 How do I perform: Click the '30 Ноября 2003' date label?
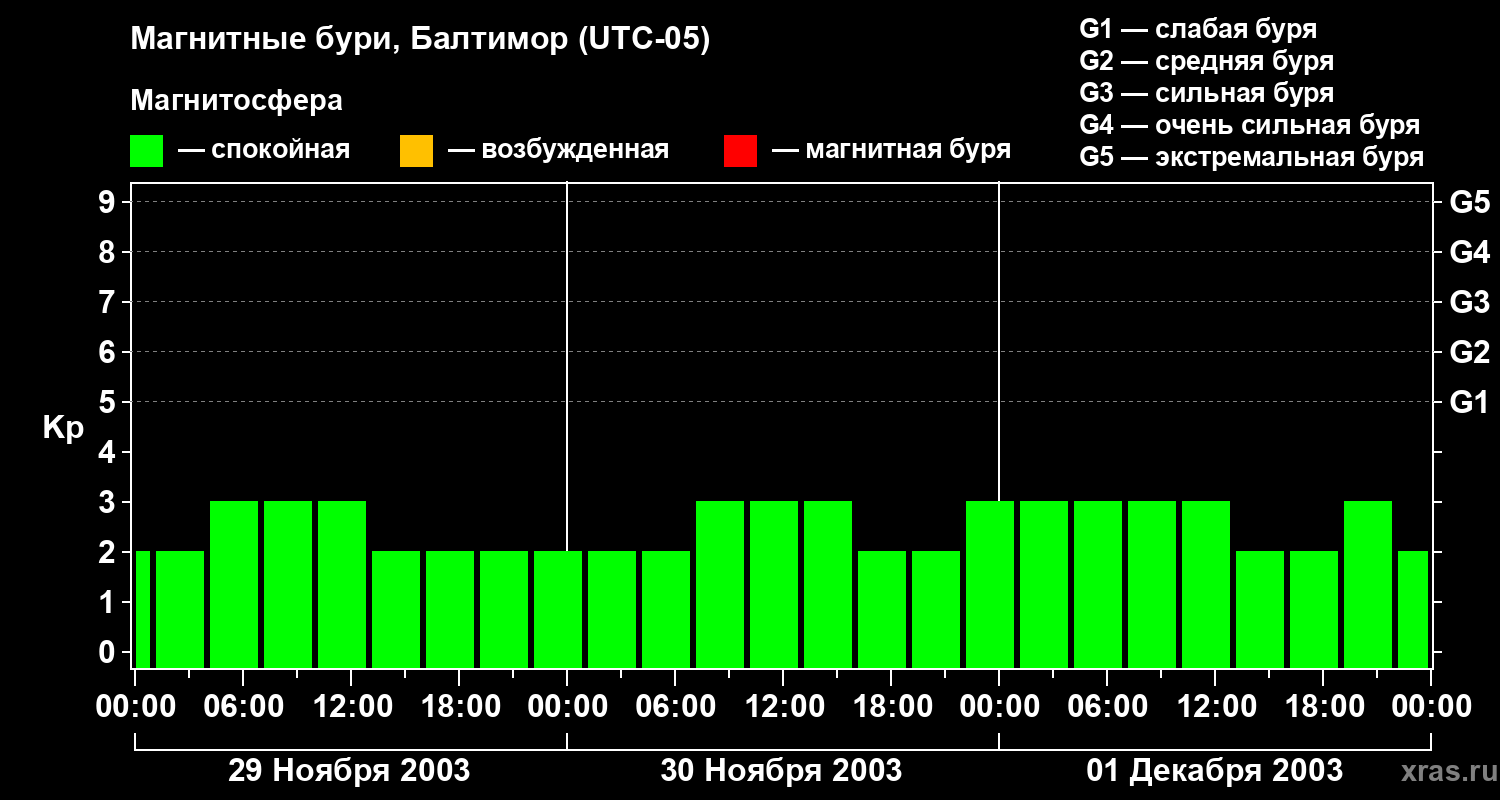(781, 771)
